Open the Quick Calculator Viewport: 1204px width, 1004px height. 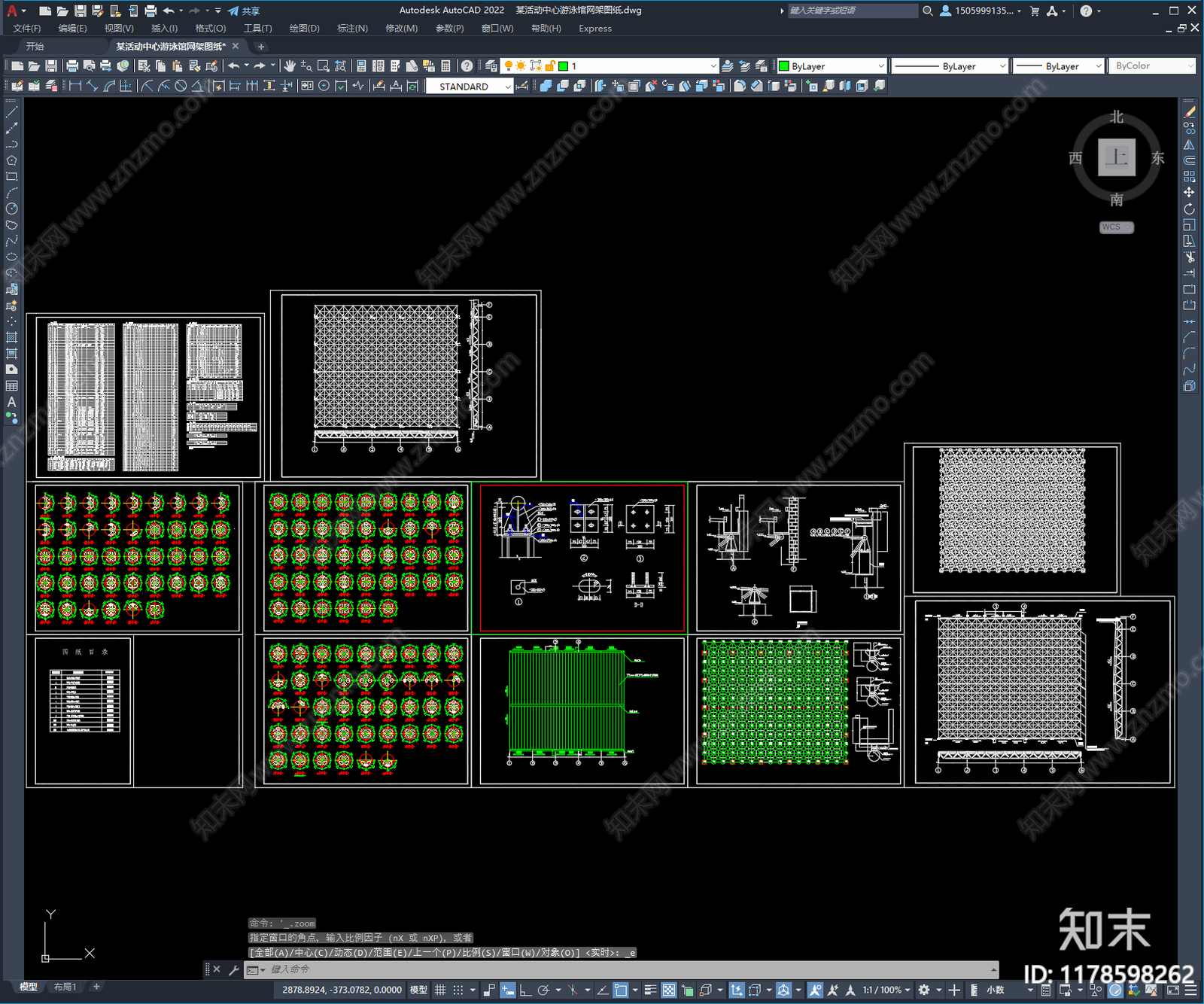tap(445, 66)
